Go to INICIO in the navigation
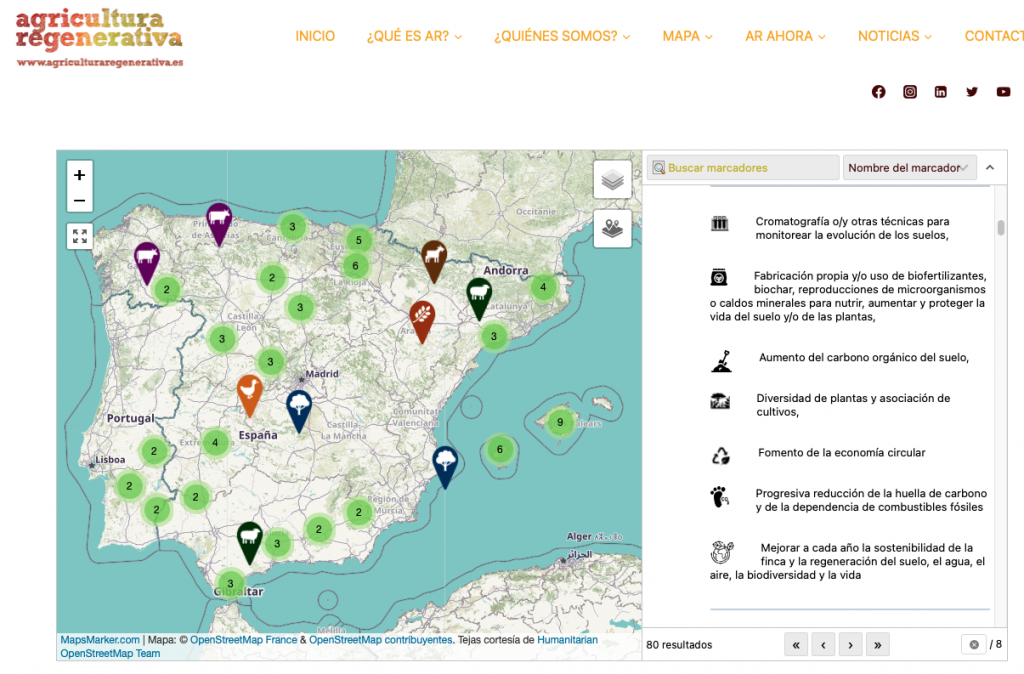Viewport: 1024px width, 674px height. [315, 36]
